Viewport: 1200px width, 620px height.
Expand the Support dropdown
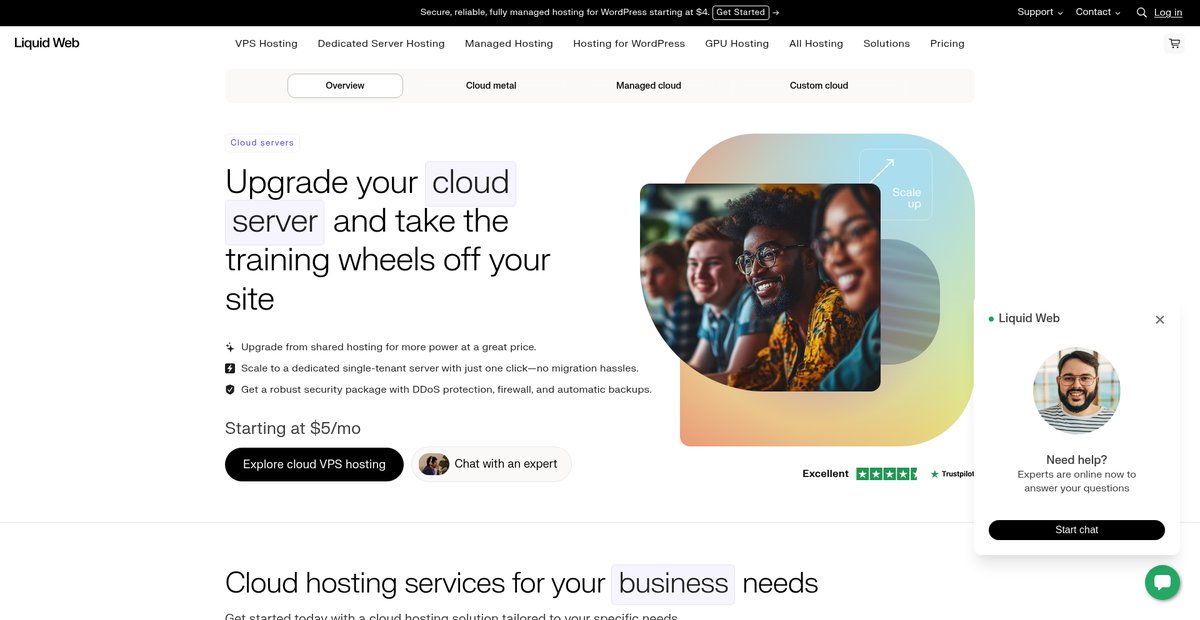pos(1040,12)
